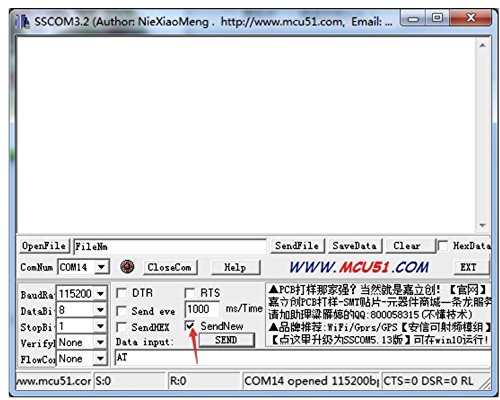The width and height of the screenshot is (500, 400).
Task: Click the scrollbar up arrow in receive area
Action: coord(482,45)
